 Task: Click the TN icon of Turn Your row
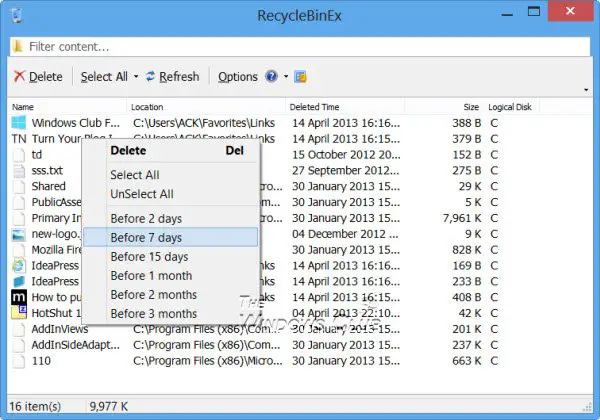[19, 138]
